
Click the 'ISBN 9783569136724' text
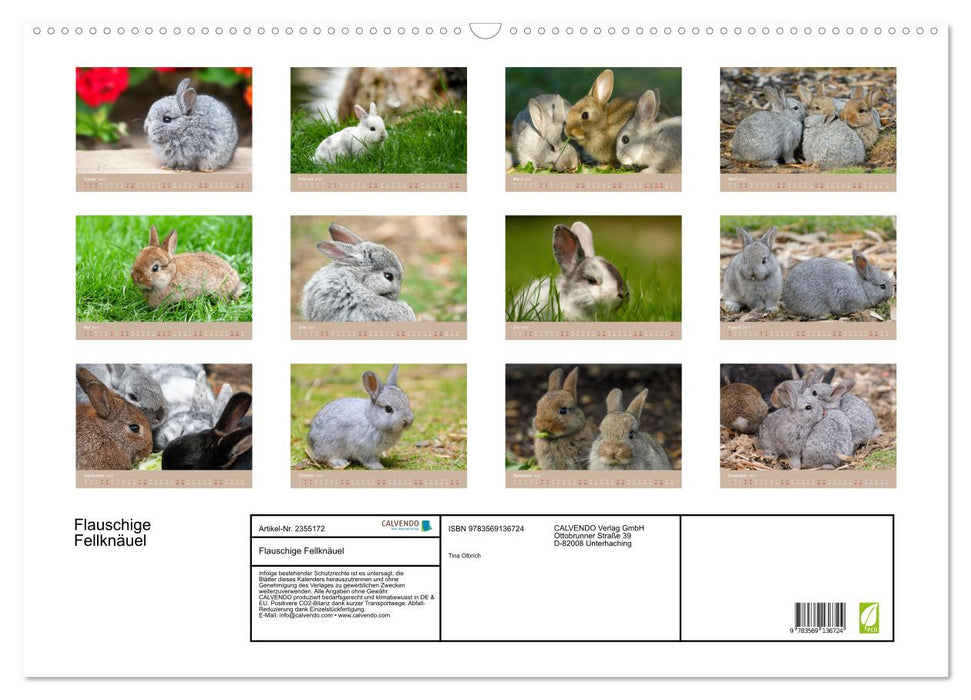click(486, 528)
